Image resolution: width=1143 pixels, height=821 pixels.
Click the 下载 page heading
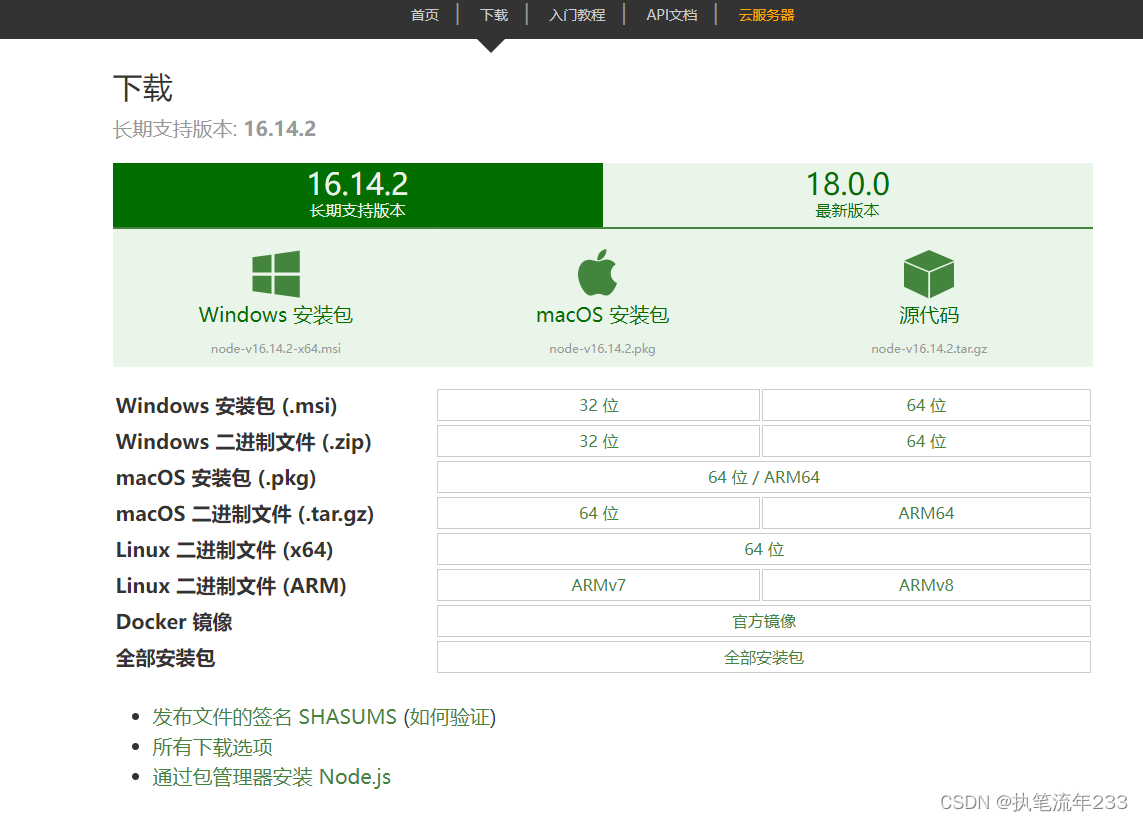pos(143,88)
